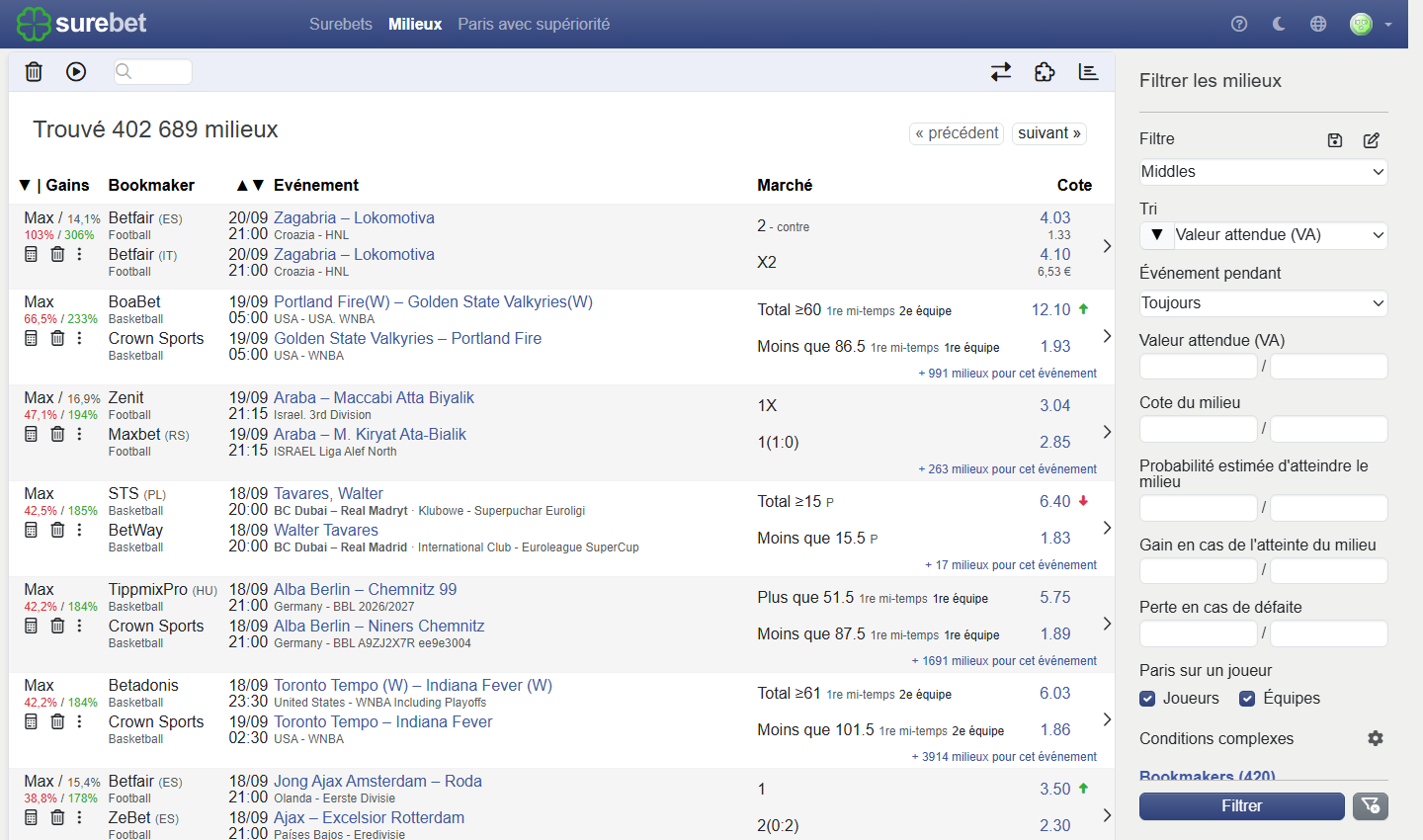Open calculator for the BoaBet Portland Fire row
The image size is (1423, 840).
(x=31, y=339)
